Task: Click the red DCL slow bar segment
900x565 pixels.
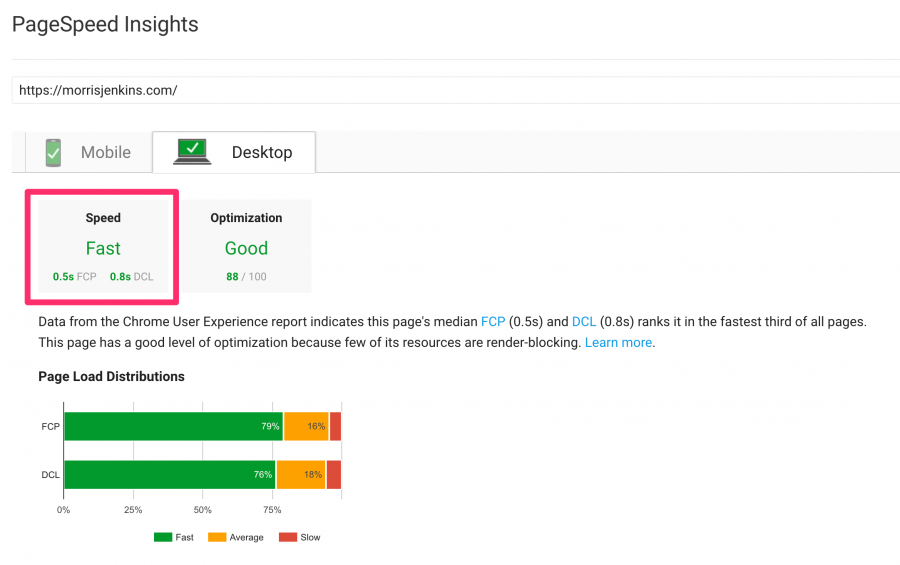Action: coord(333,475)
